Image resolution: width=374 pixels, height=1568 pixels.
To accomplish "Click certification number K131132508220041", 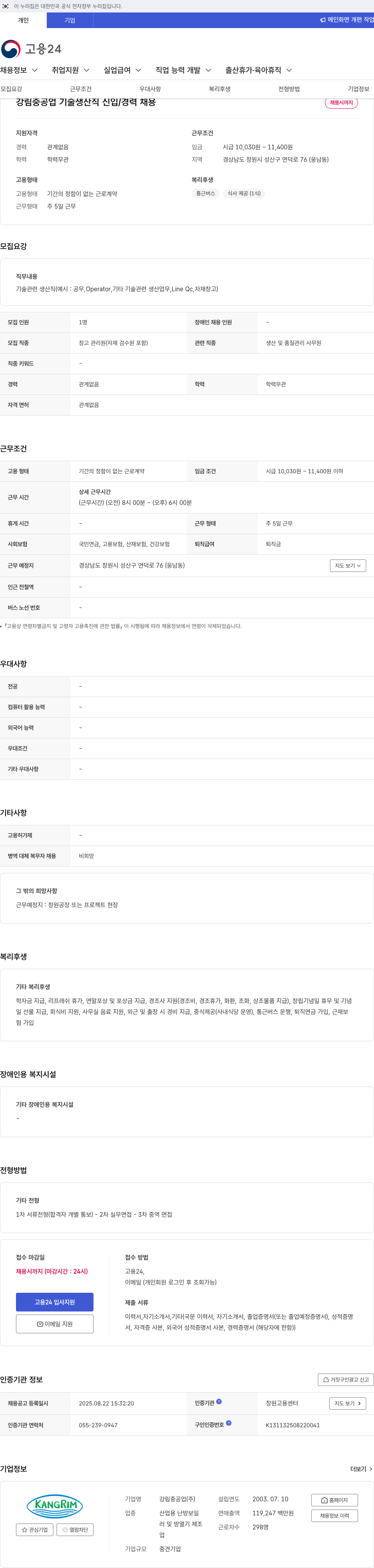I will [293, 1425].
